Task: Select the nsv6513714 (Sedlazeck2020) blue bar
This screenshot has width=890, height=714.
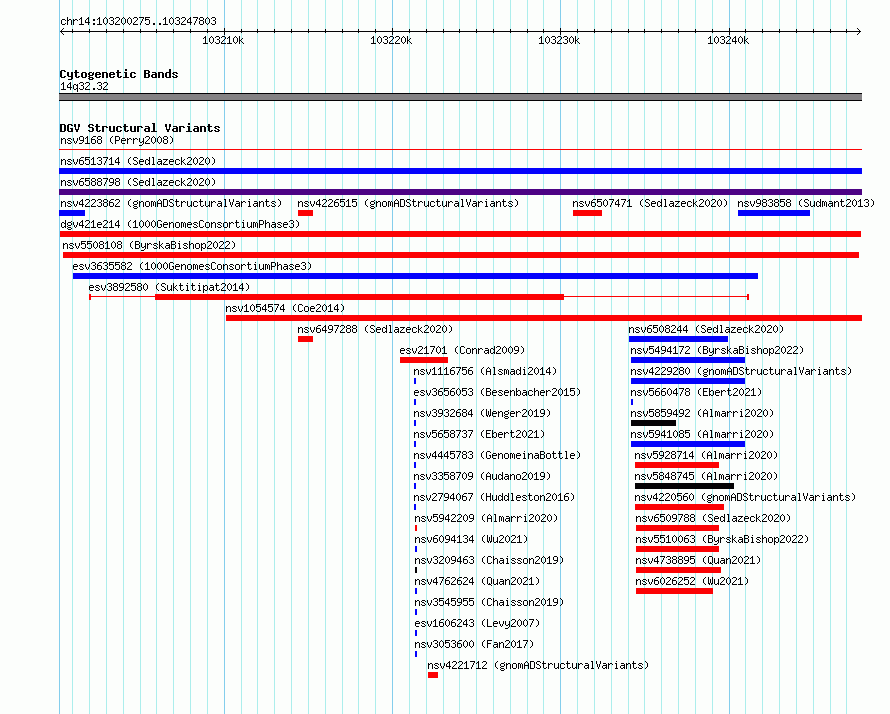Action: point(460,171)
